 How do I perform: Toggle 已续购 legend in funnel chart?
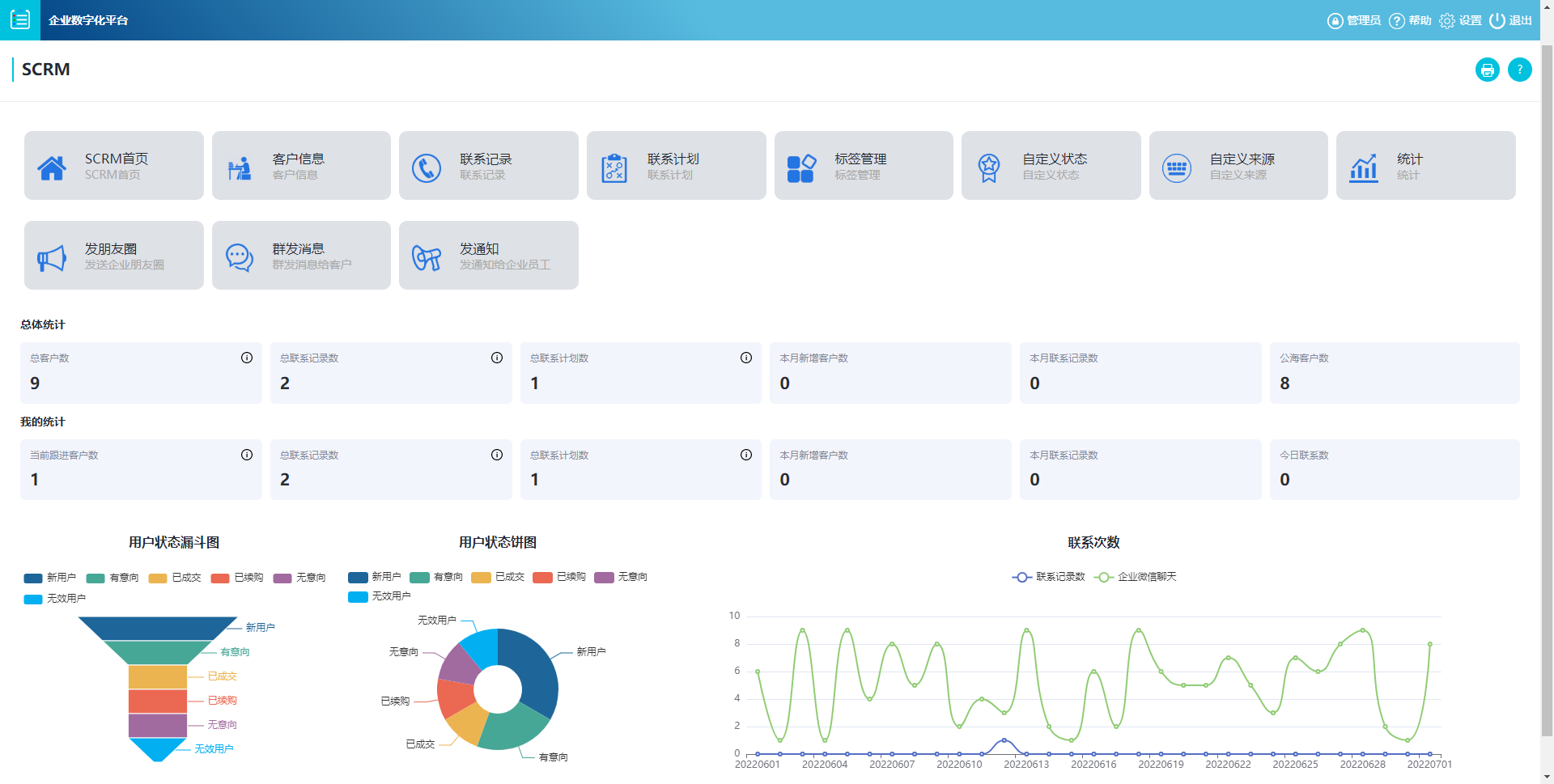coord(237,578)
